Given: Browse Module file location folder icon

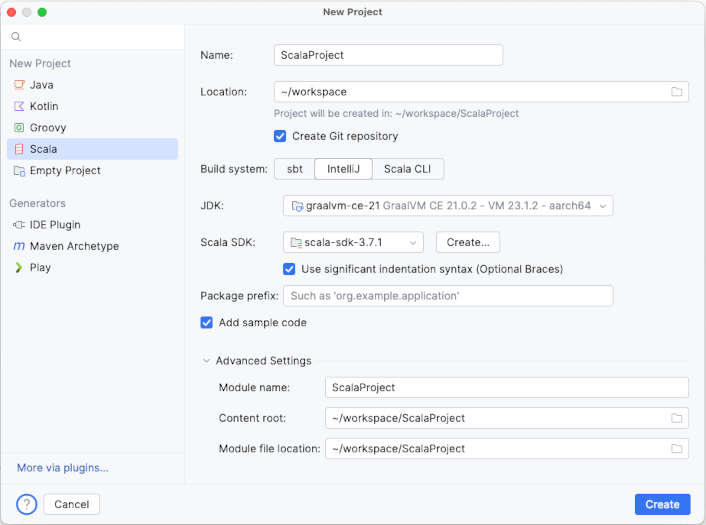Looking at the screenshot, I should coord(676,449).
